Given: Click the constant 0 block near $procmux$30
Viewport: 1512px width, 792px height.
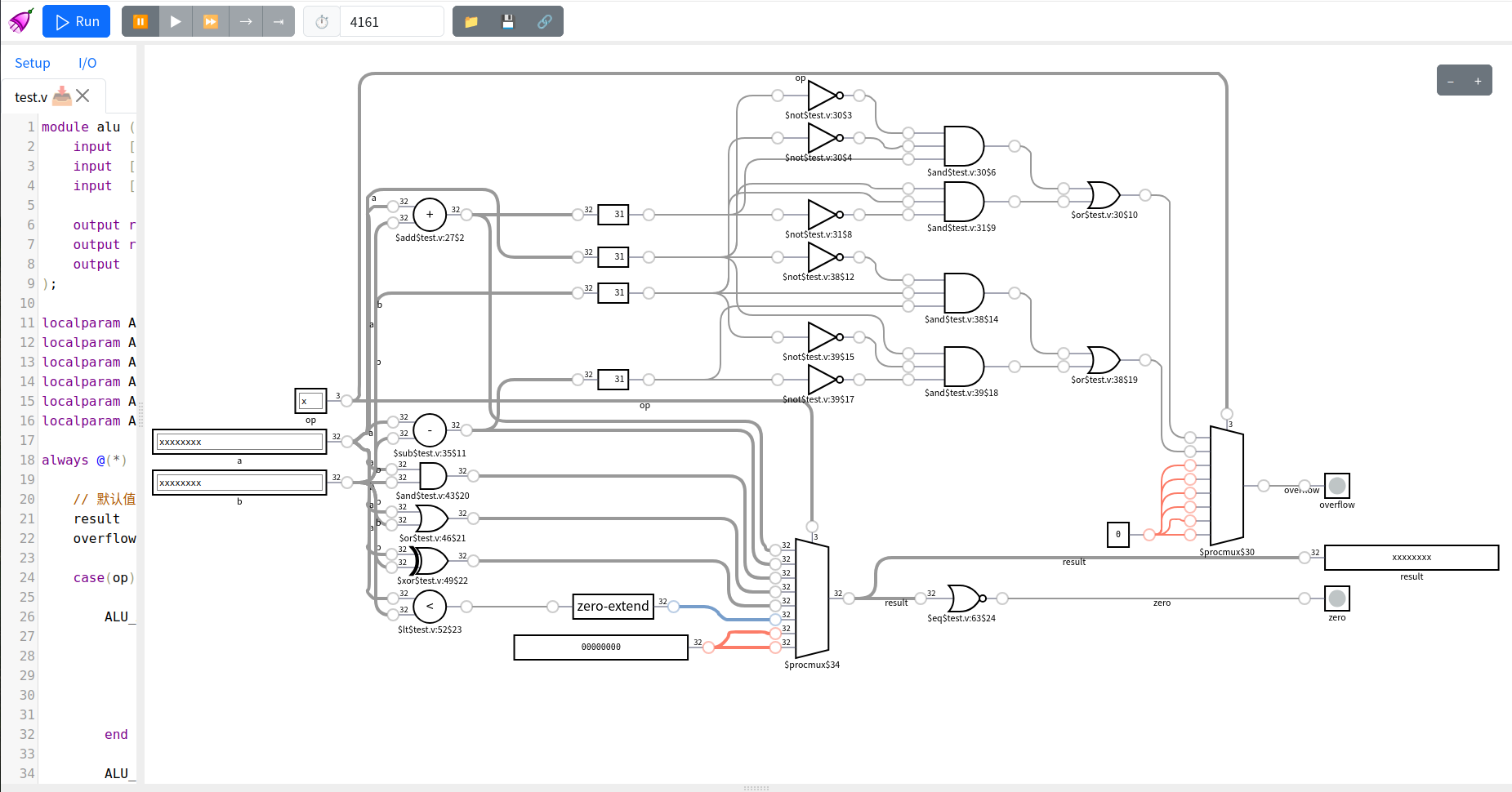Looking at the screenshot, I should pos(1118,535).
